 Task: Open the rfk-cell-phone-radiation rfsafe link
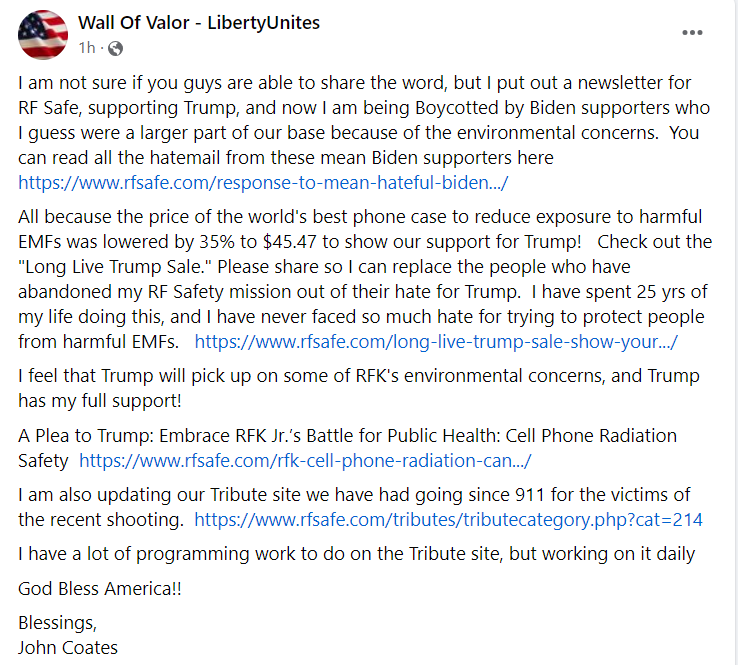[305, 461]
